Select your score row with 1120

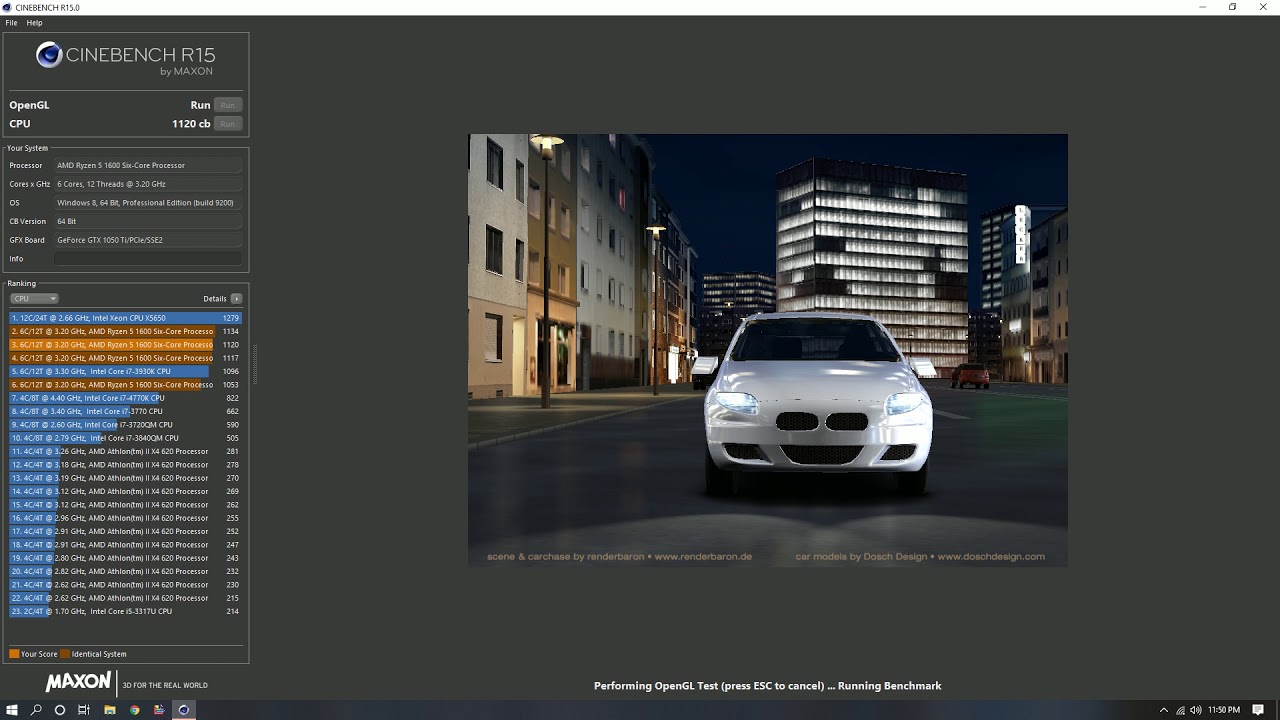pyautogui.click(x=126, y=345)
